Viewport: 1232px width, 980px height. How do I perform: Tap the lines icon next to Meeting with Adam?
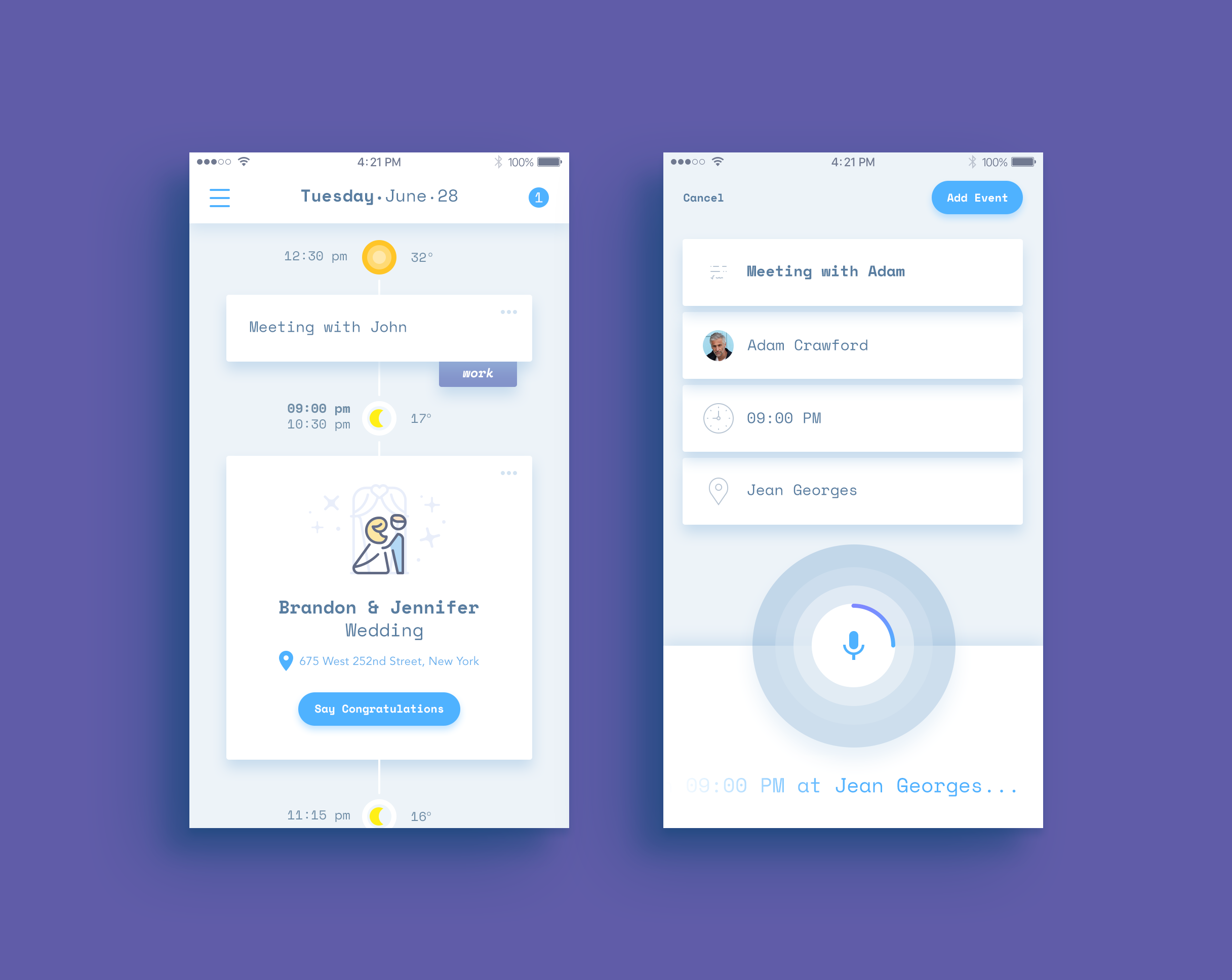(x=718, y=271)
